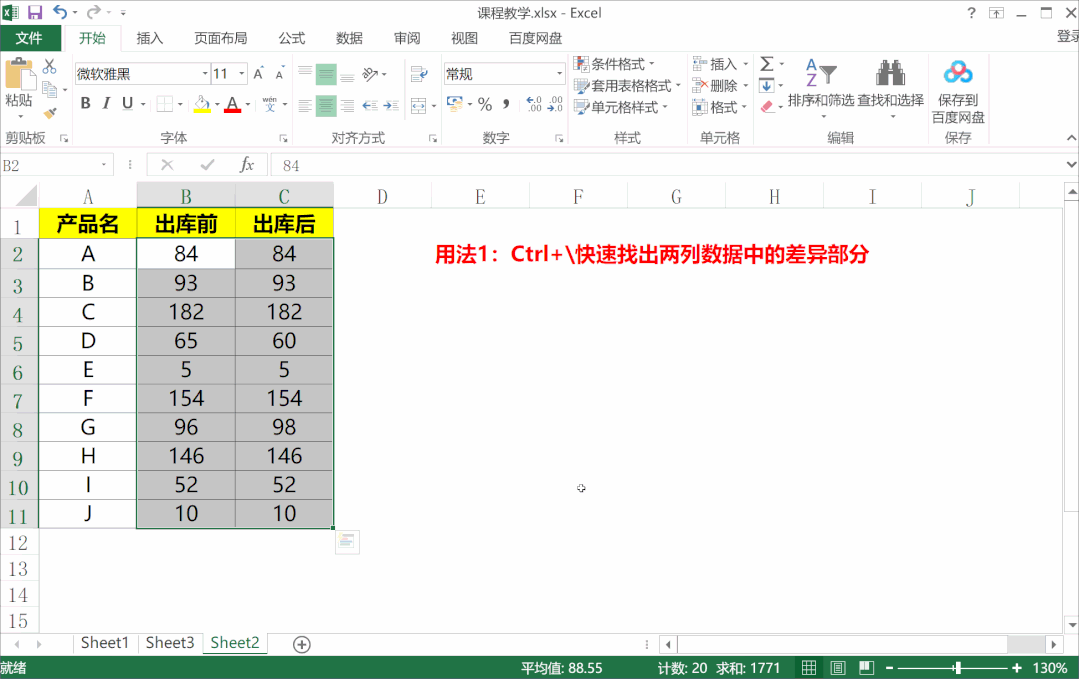
Task: Click the 插入 cells button
Action: pyautogui.click(x=720, y=64)
